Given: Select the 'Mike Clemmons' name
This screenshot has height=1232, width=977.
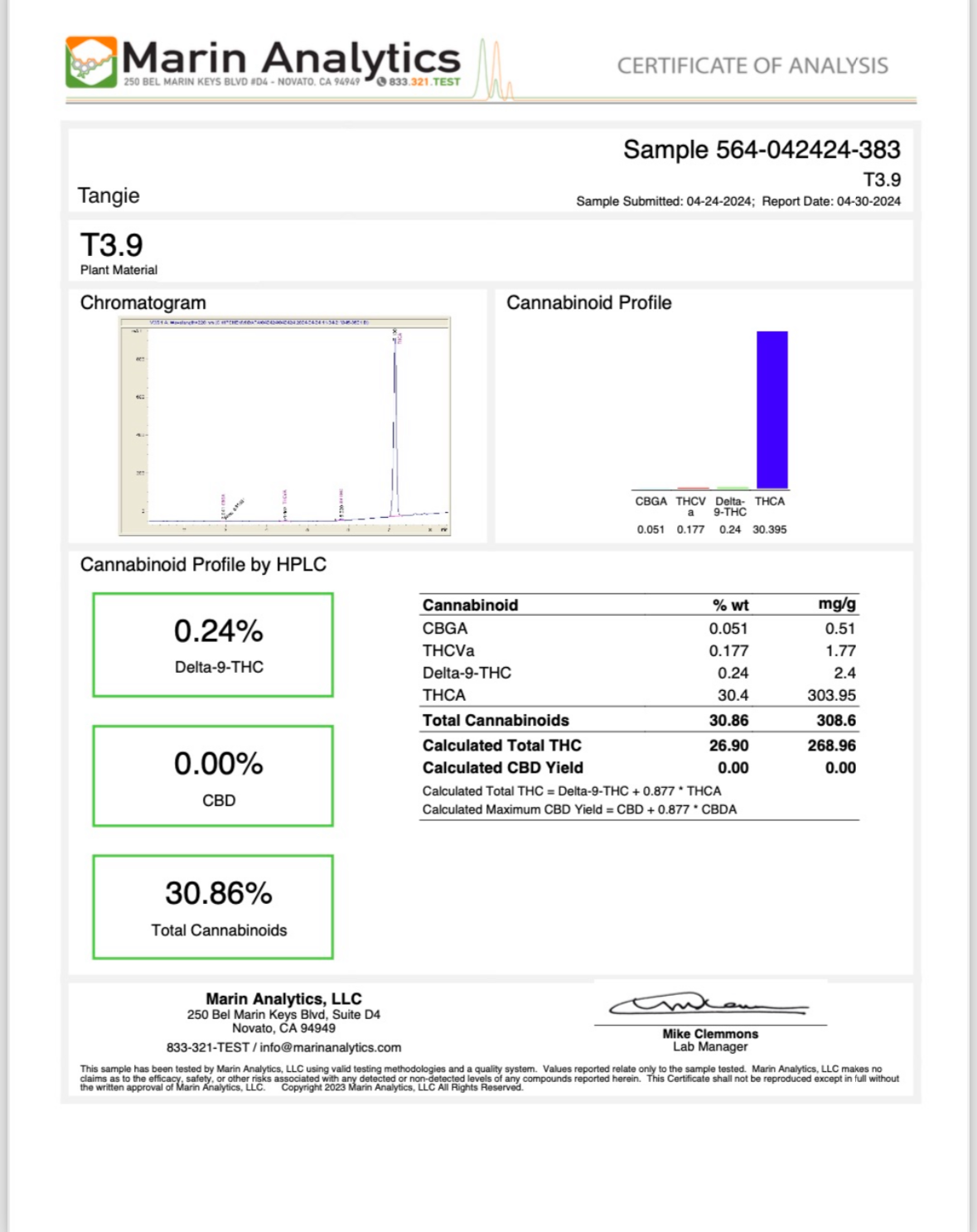Looking at the screenshot, I should point(710,1034).
